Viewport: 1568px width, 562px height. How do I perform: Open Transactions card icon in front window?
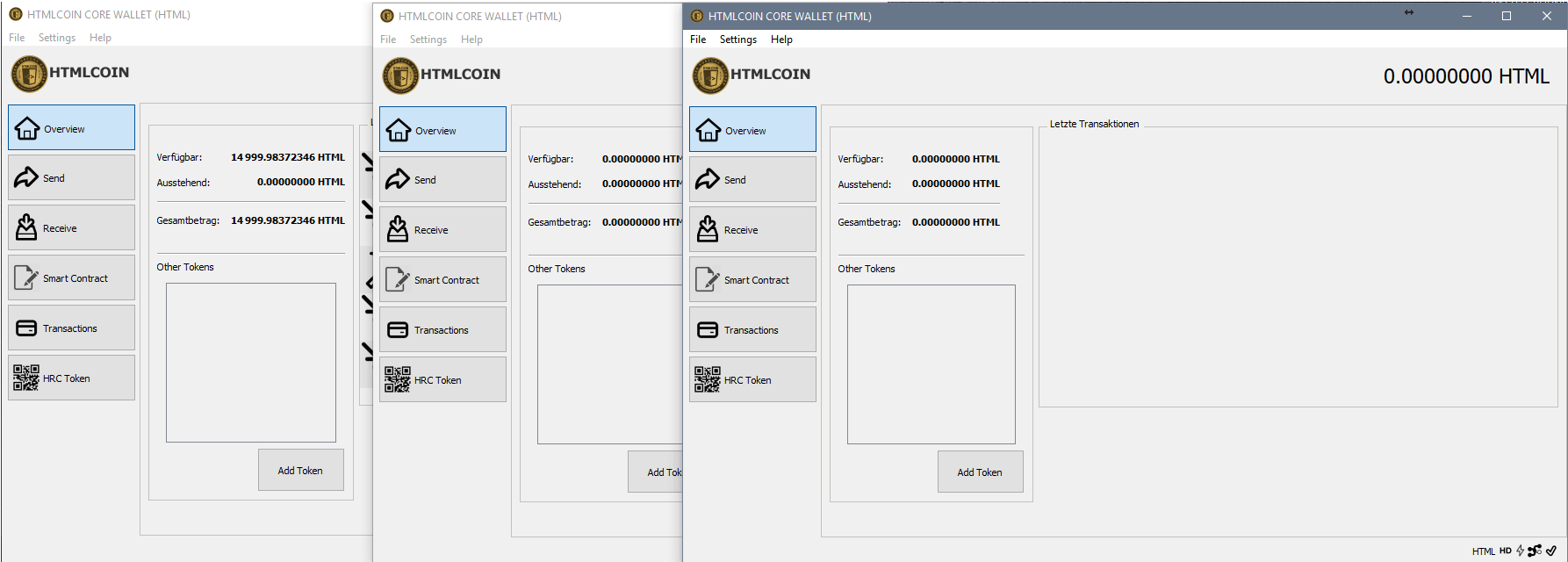click(708, 330)
